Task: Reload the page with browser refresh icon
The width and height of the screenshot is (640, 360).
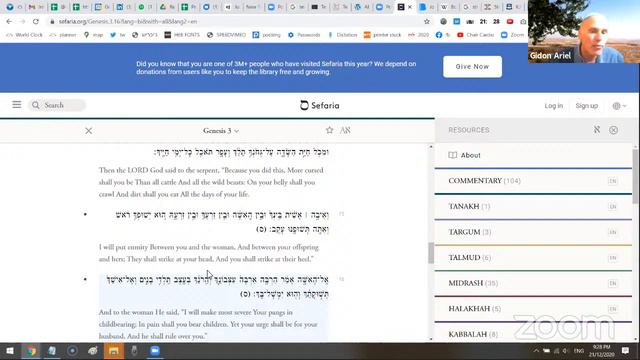Action: [x=36, y=21]
